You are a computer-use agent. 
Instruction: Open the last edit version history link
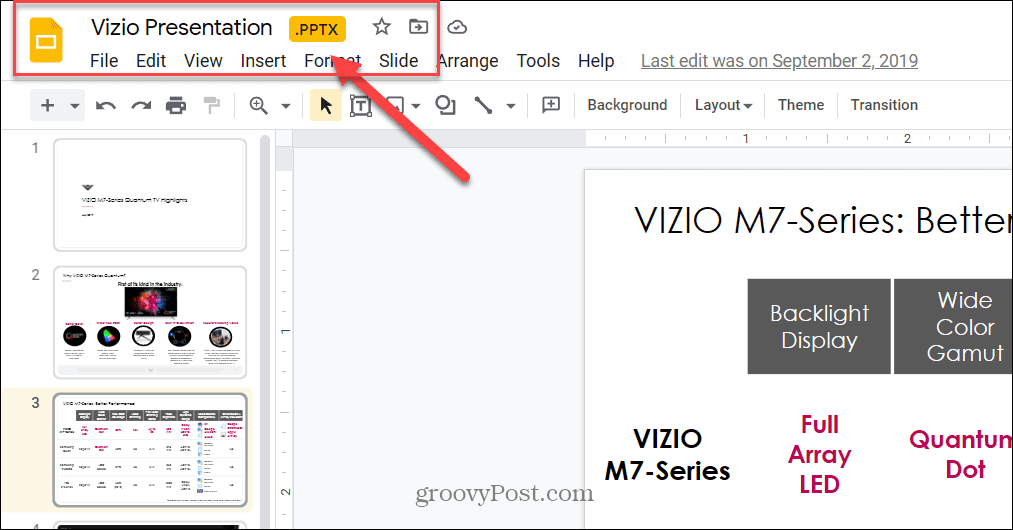(779, 61)
